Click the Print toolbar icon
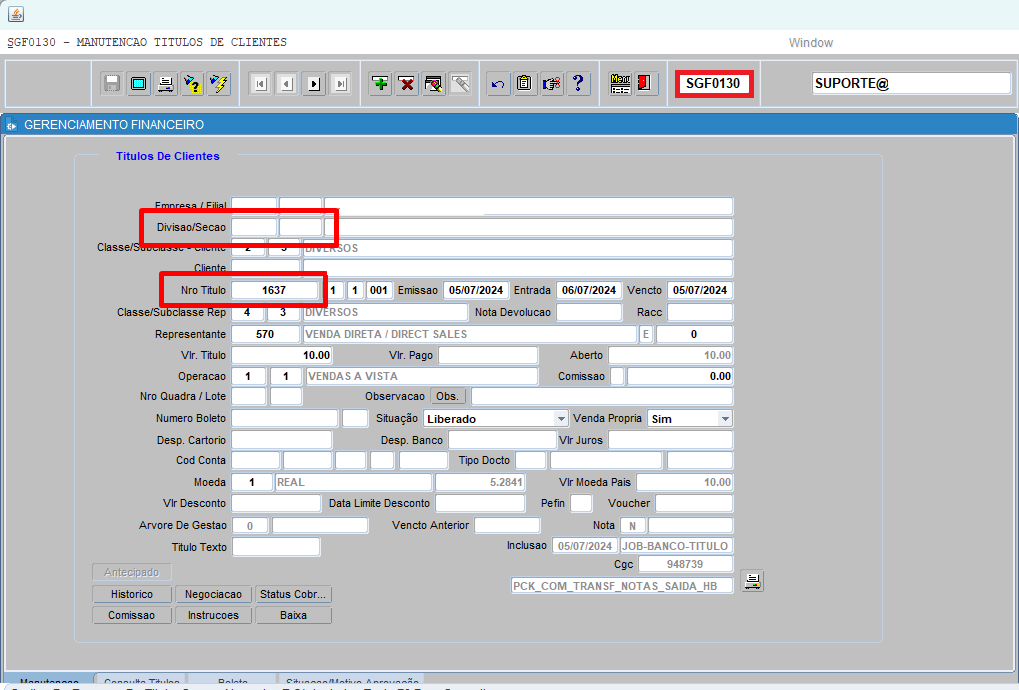The height and width of the screenshot is (690, 1019). click(165, 84)
